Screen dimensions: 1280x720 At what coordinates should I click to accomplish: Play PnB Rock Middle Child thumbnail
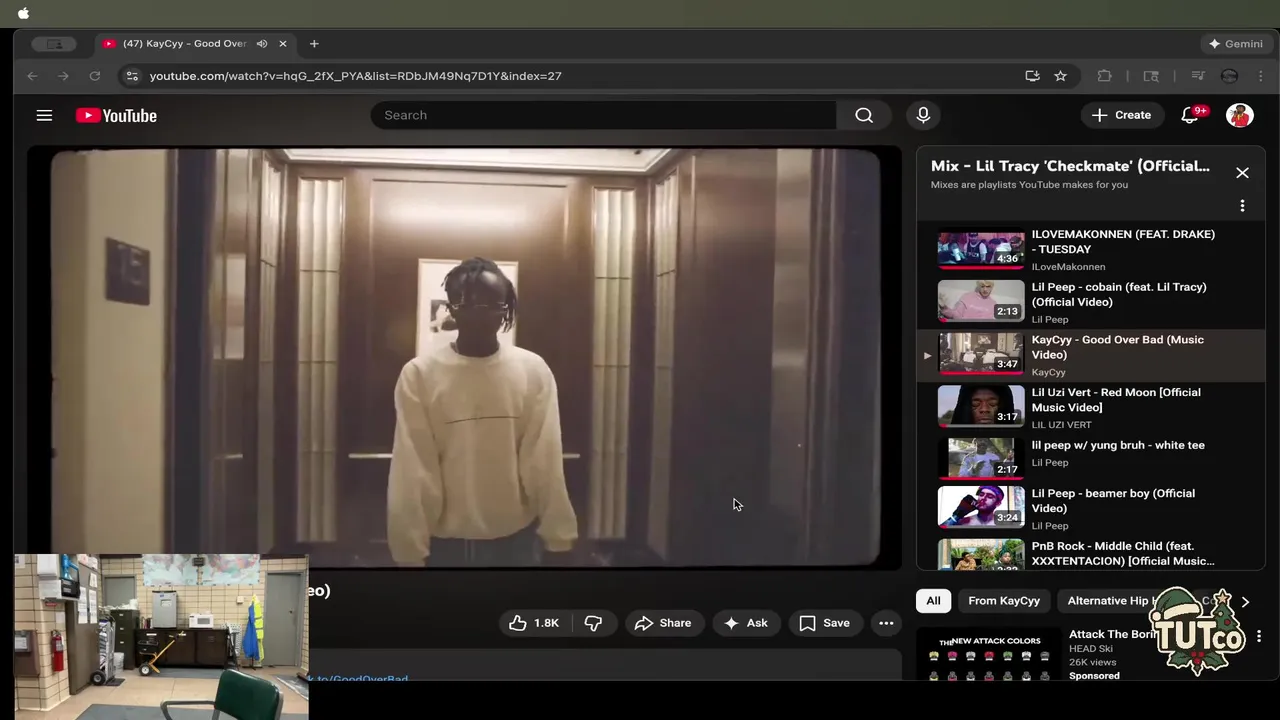(x=981, y=555)
